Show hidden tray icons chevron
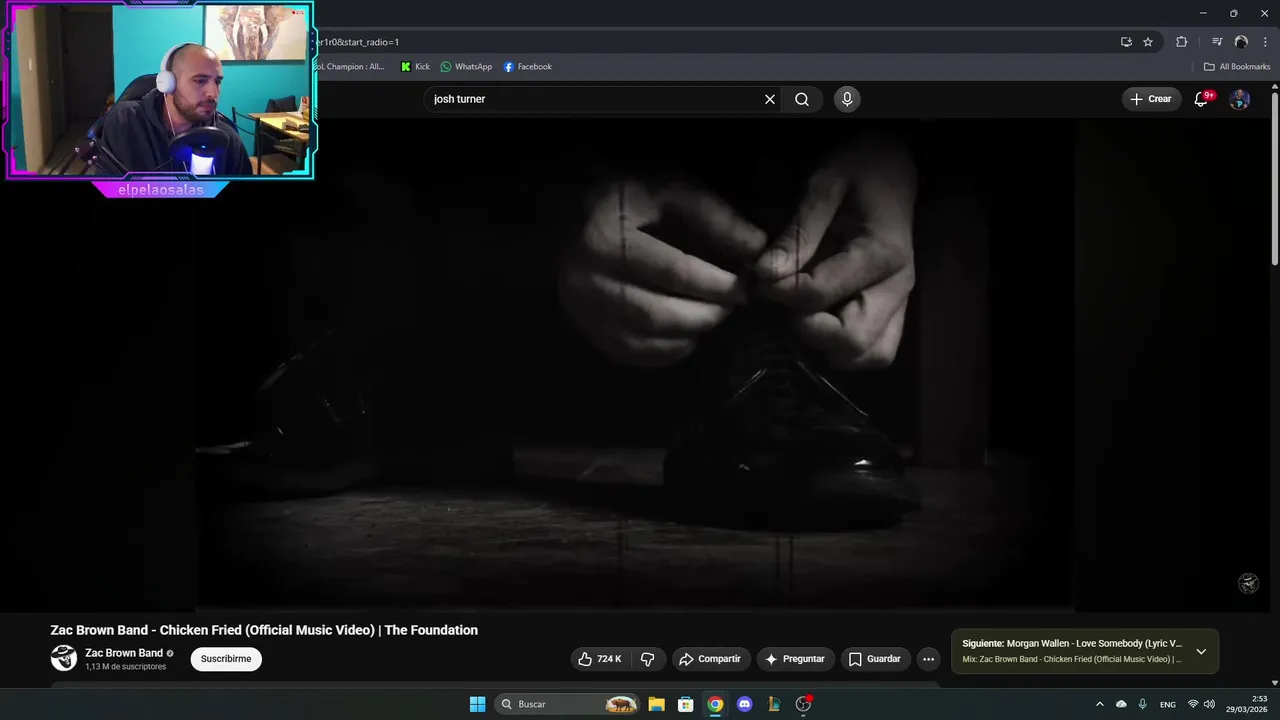Image resolution: width=1280 pixels, height=720 pixels. (x=1100, y=704)
